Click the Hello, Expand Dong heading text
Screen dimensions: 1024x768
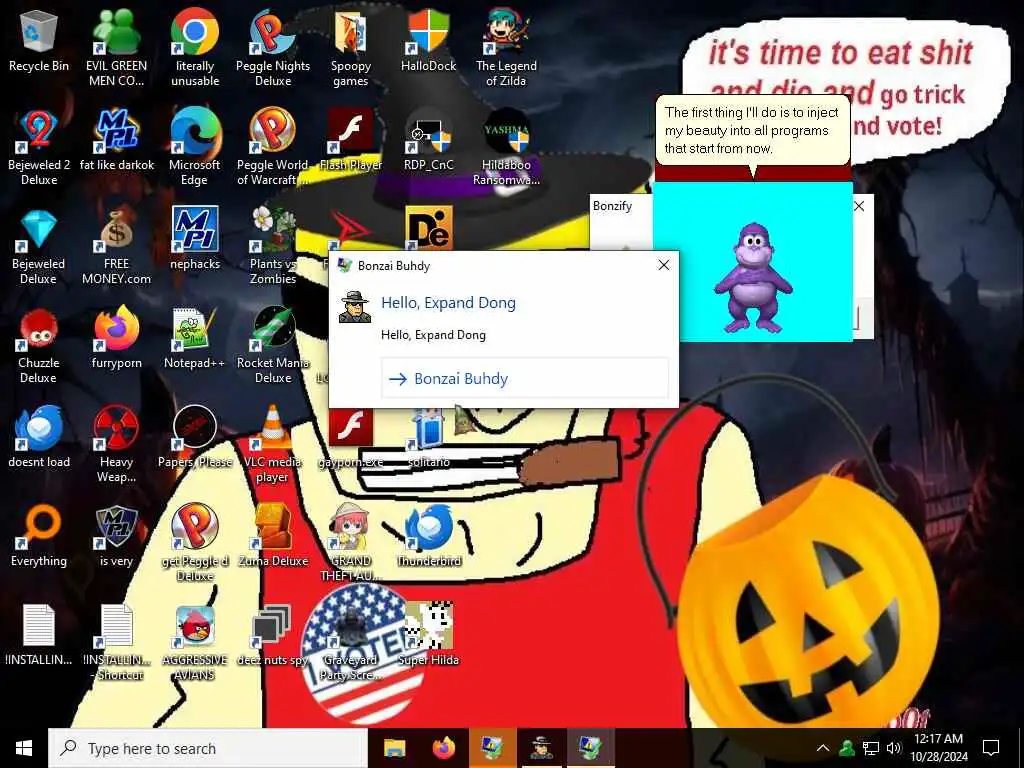[x=448, y=303]
